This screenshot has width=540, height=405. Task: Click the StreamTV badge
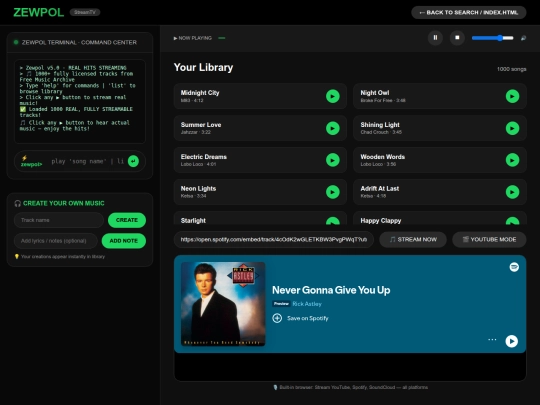coord(85,12)
